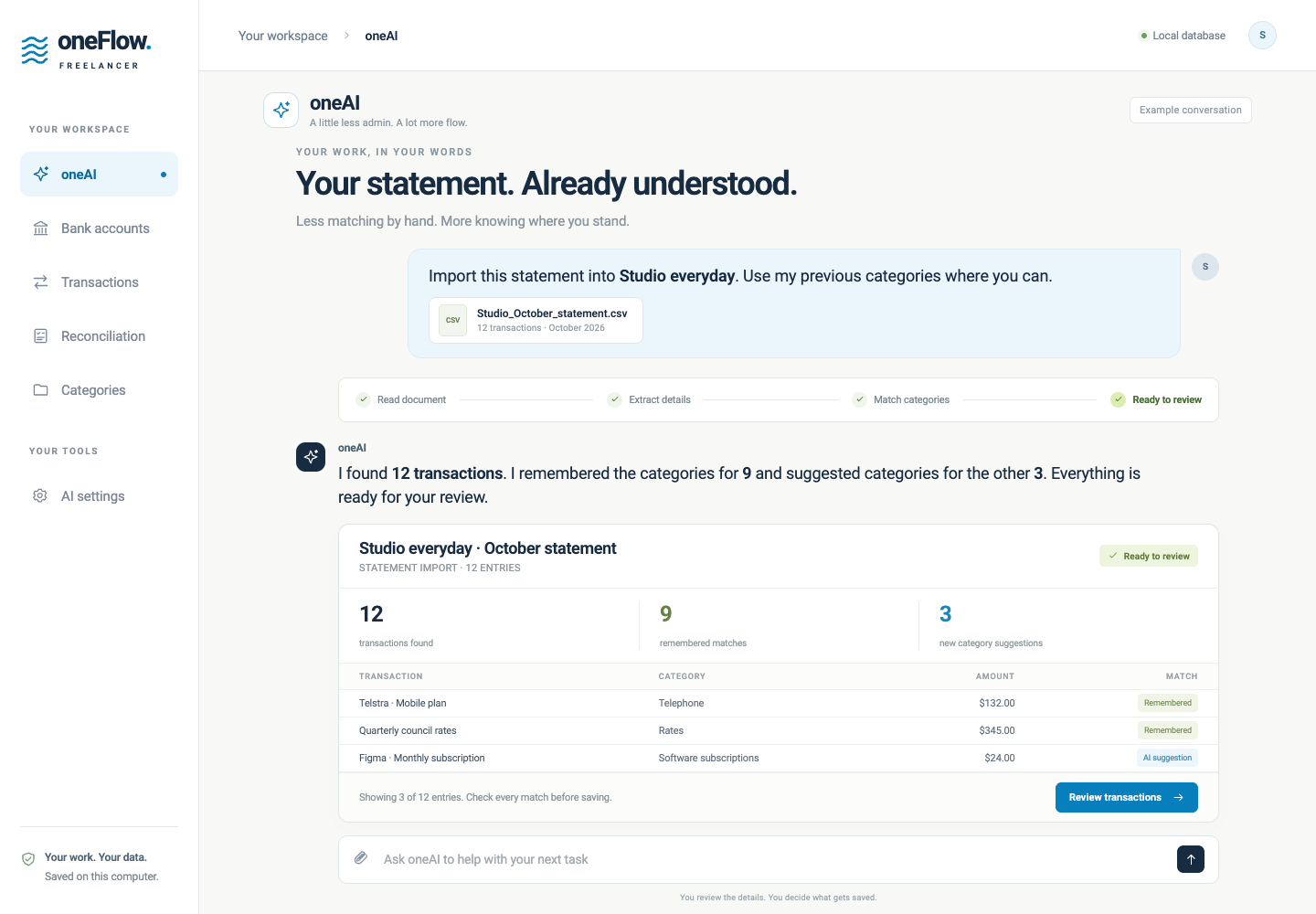This screenshot has height=914, width=1316.
Task: Click the paperclip attach icon
Action: pyautogui.click(x=361, y=858)
